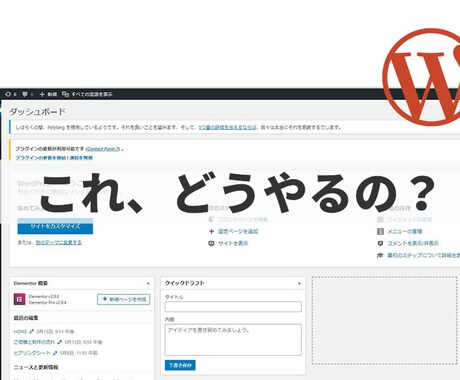Collapse the クイックドラフト panel arrow
This screenshot has height=380, width=460.
click(x=299, y=283)
